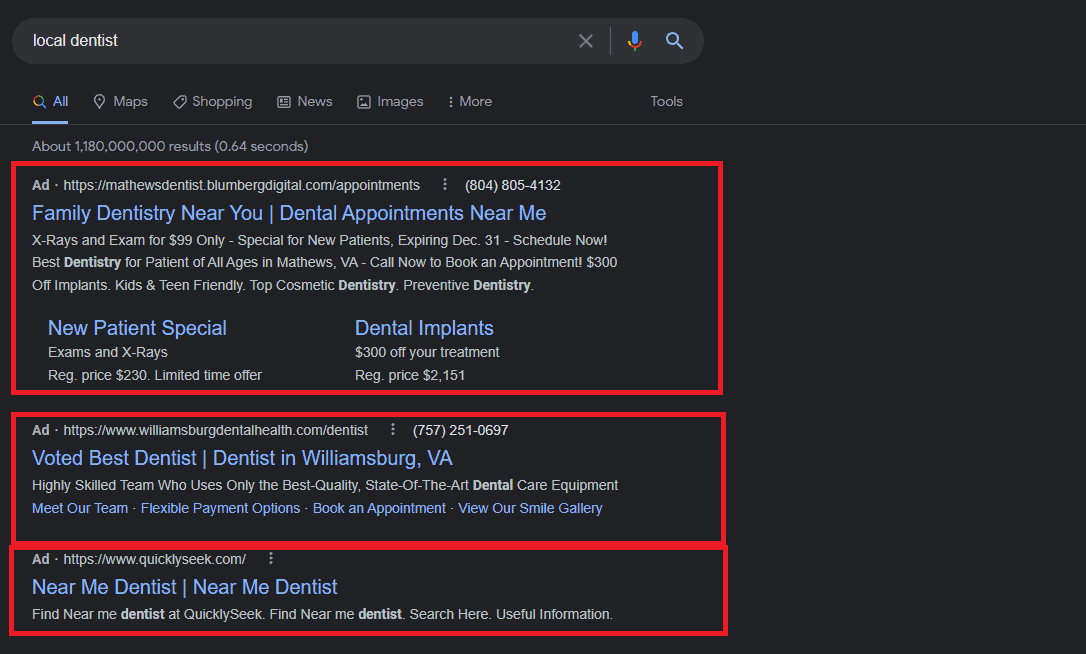Open Voted Best Dentist Williamsburg ad title
Viewport: 1086px width, 654px height.
point(242,458)
